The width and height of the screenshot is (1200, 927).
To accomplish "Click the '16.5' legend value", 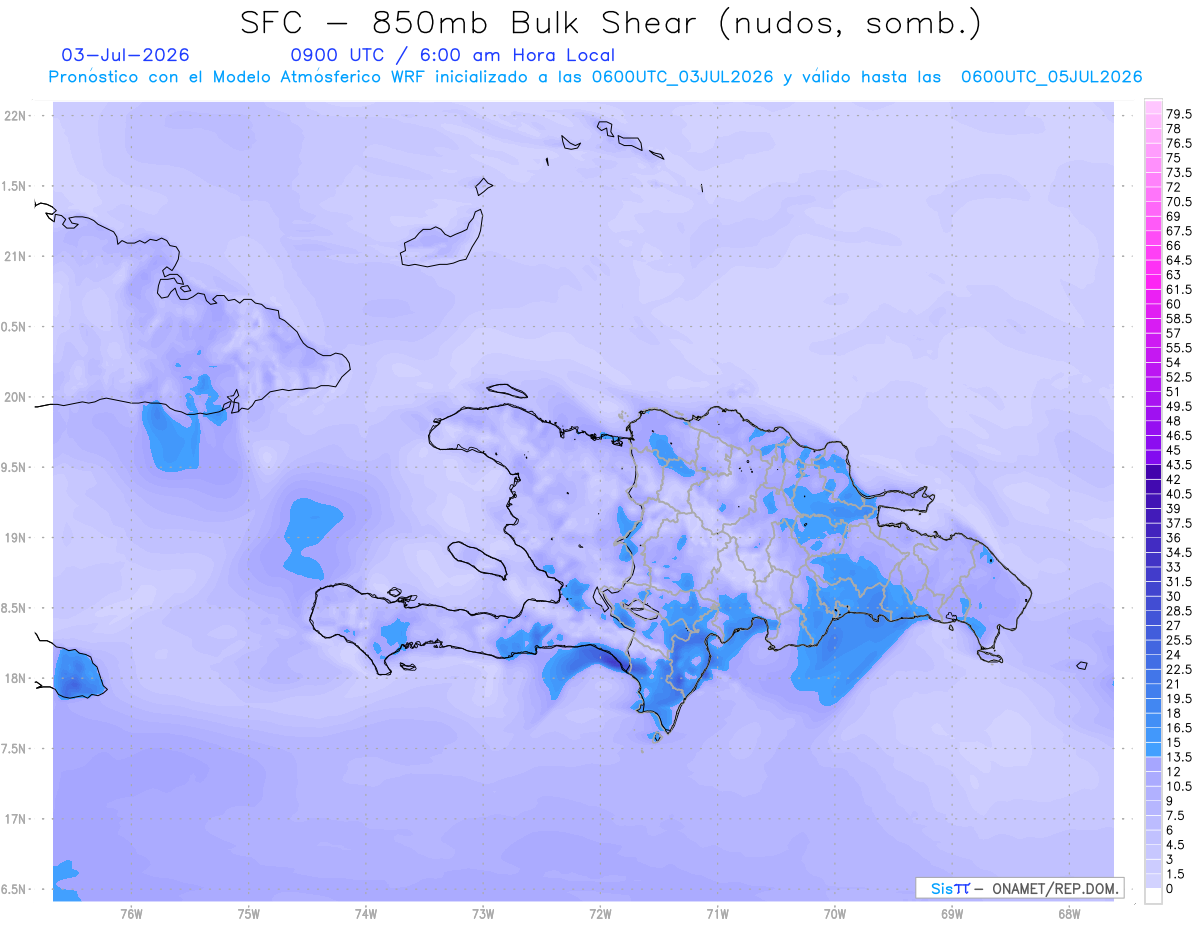I will coord(1179,728).
